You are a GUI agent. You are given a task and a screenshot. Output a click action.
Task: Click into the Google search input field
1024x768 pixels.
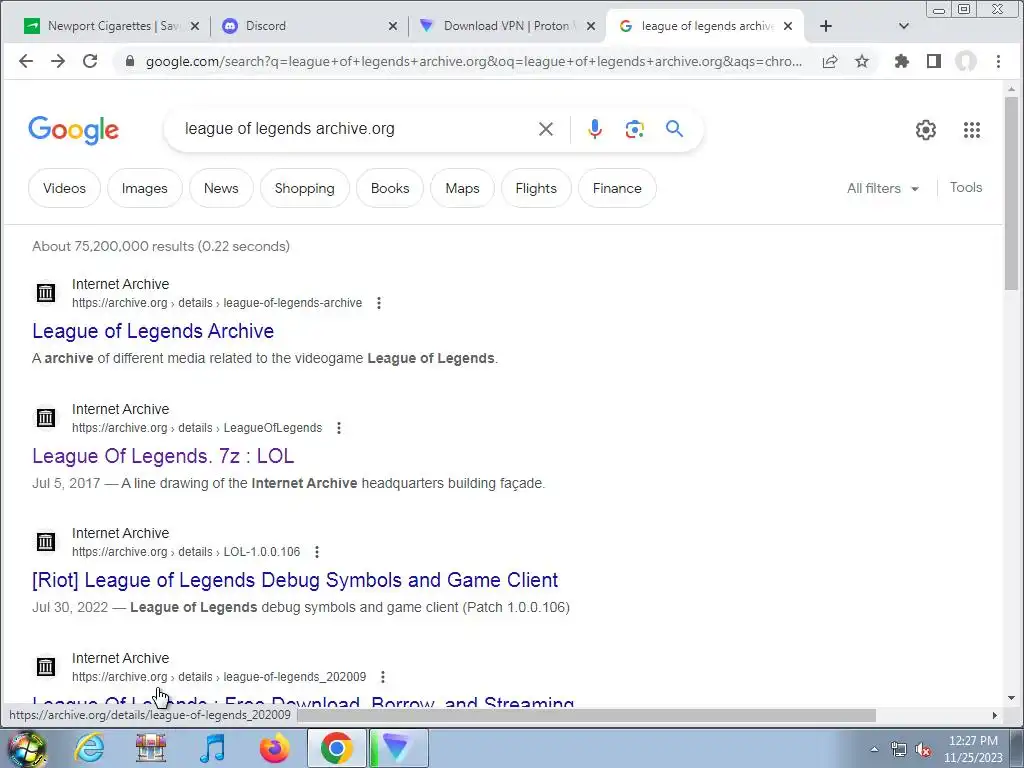tap(356, 129)
